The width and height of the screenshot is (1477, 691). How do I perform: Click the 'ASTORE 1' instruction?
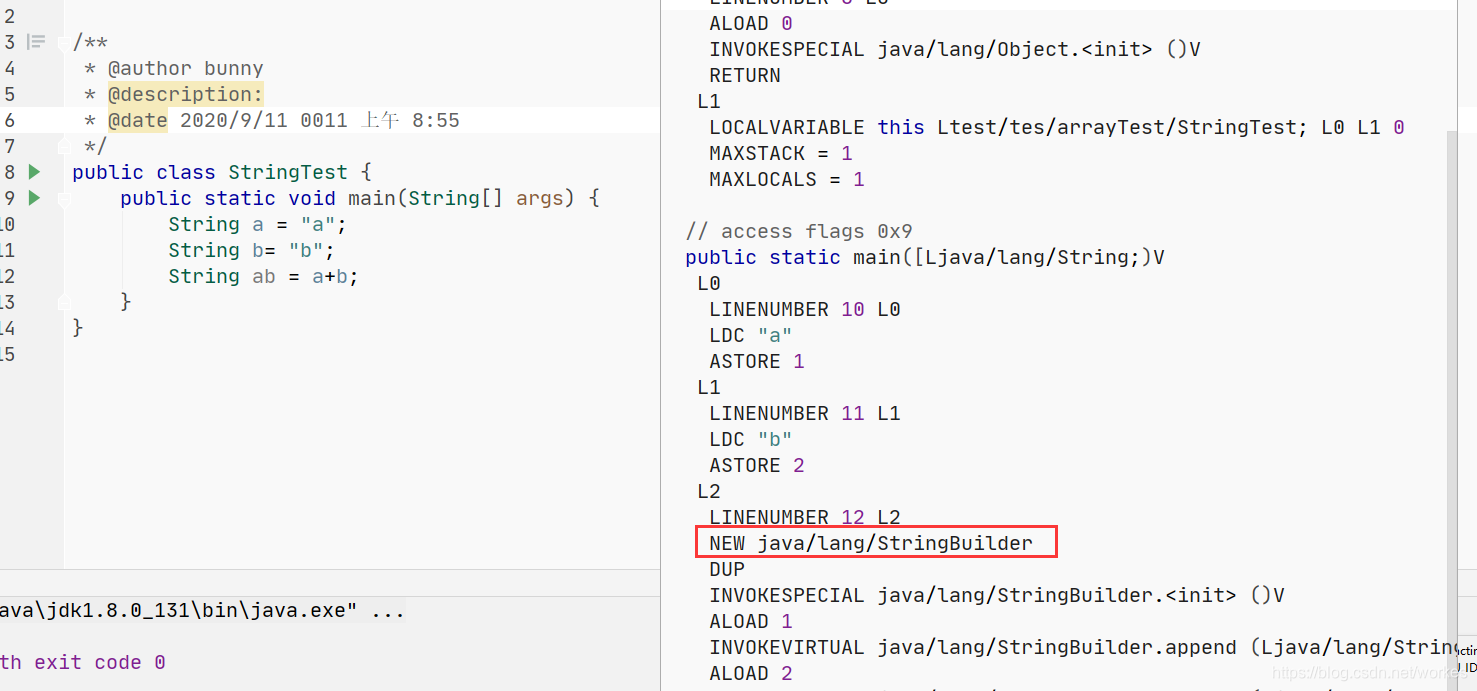click(x=757, y=361)
